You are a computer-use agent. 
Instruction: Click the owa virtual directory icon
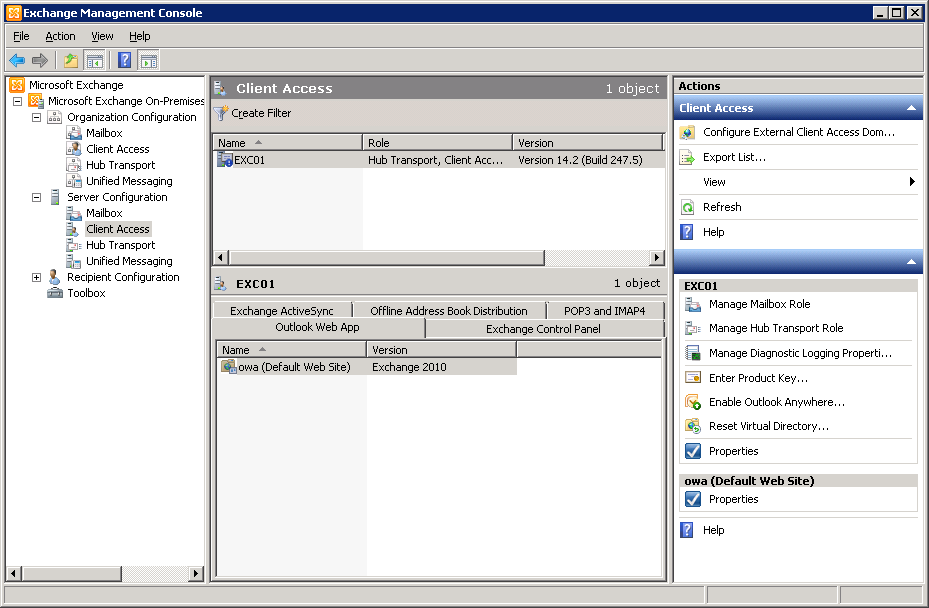click(229, 367)
